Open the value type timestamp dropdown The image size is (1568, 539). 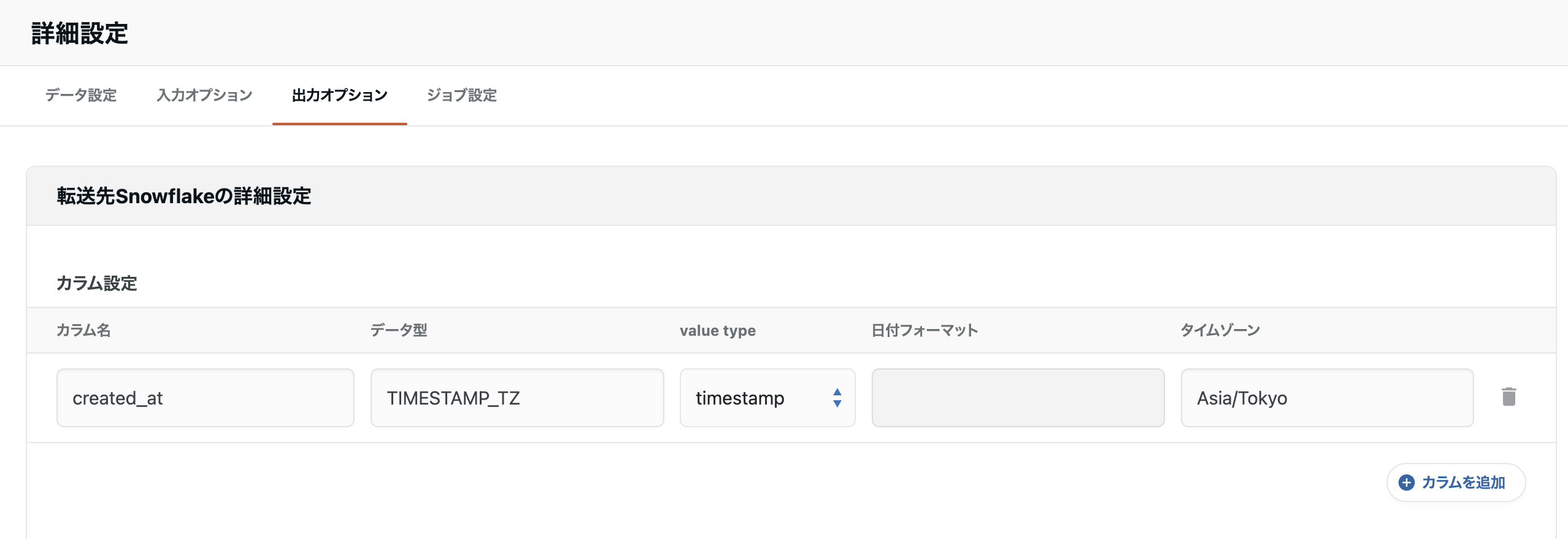[x=767, y=398]
